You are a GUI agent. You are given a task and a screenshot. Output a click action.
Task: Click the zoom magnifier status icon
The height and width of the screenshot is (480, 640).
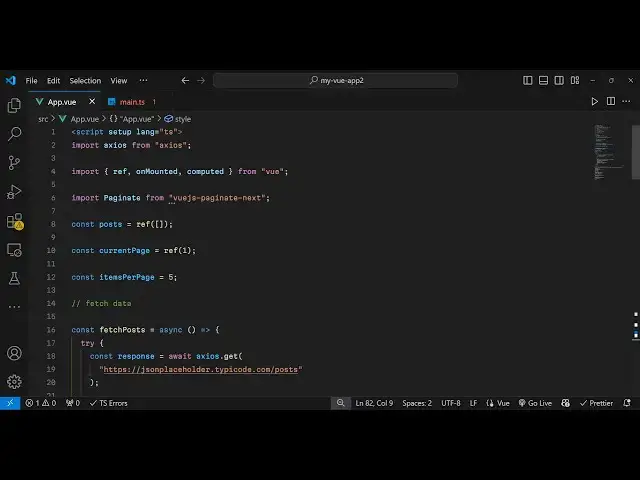point(340,403)
